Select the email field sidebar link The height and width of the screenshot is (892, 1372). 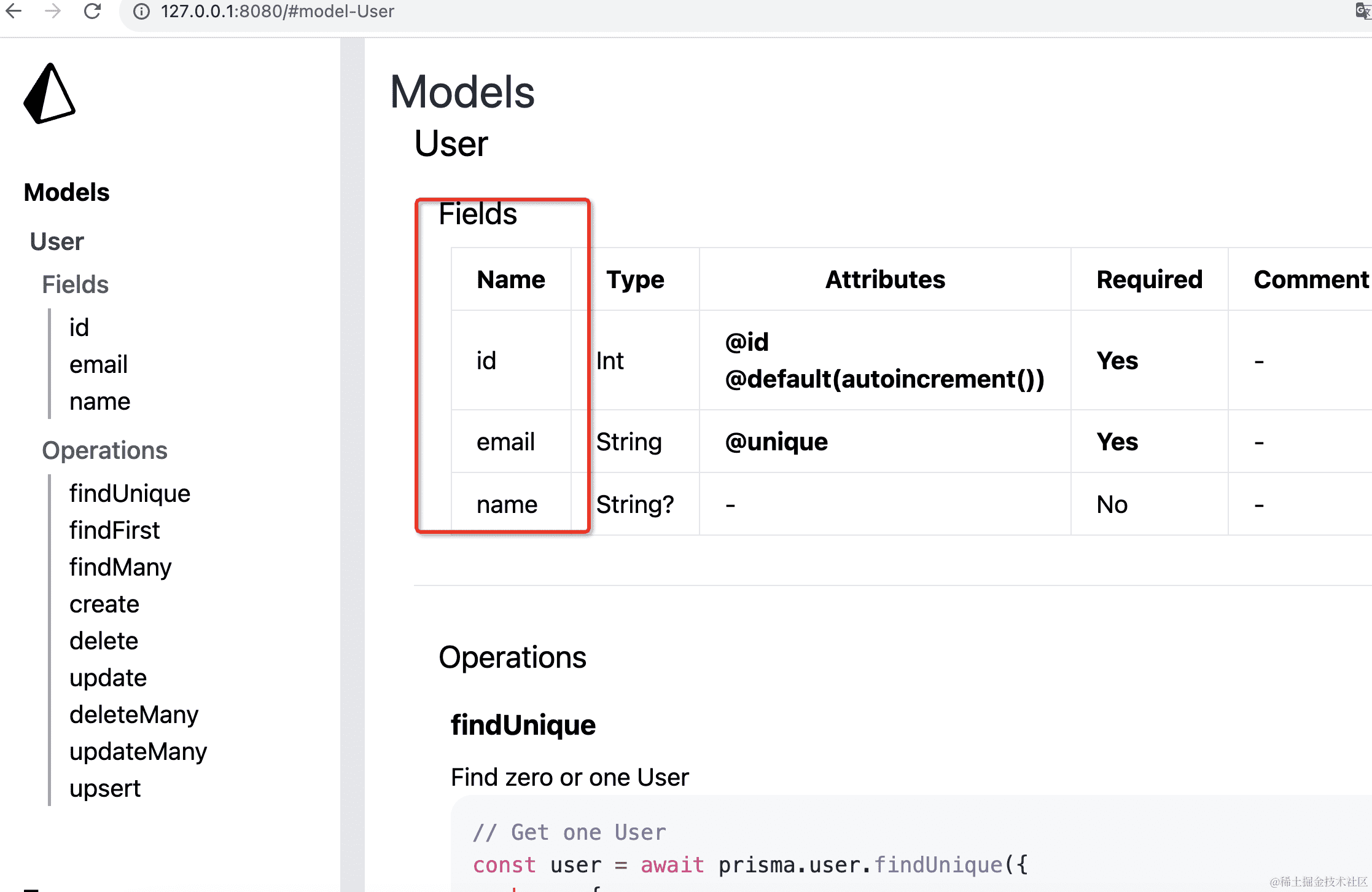point(98,364)
